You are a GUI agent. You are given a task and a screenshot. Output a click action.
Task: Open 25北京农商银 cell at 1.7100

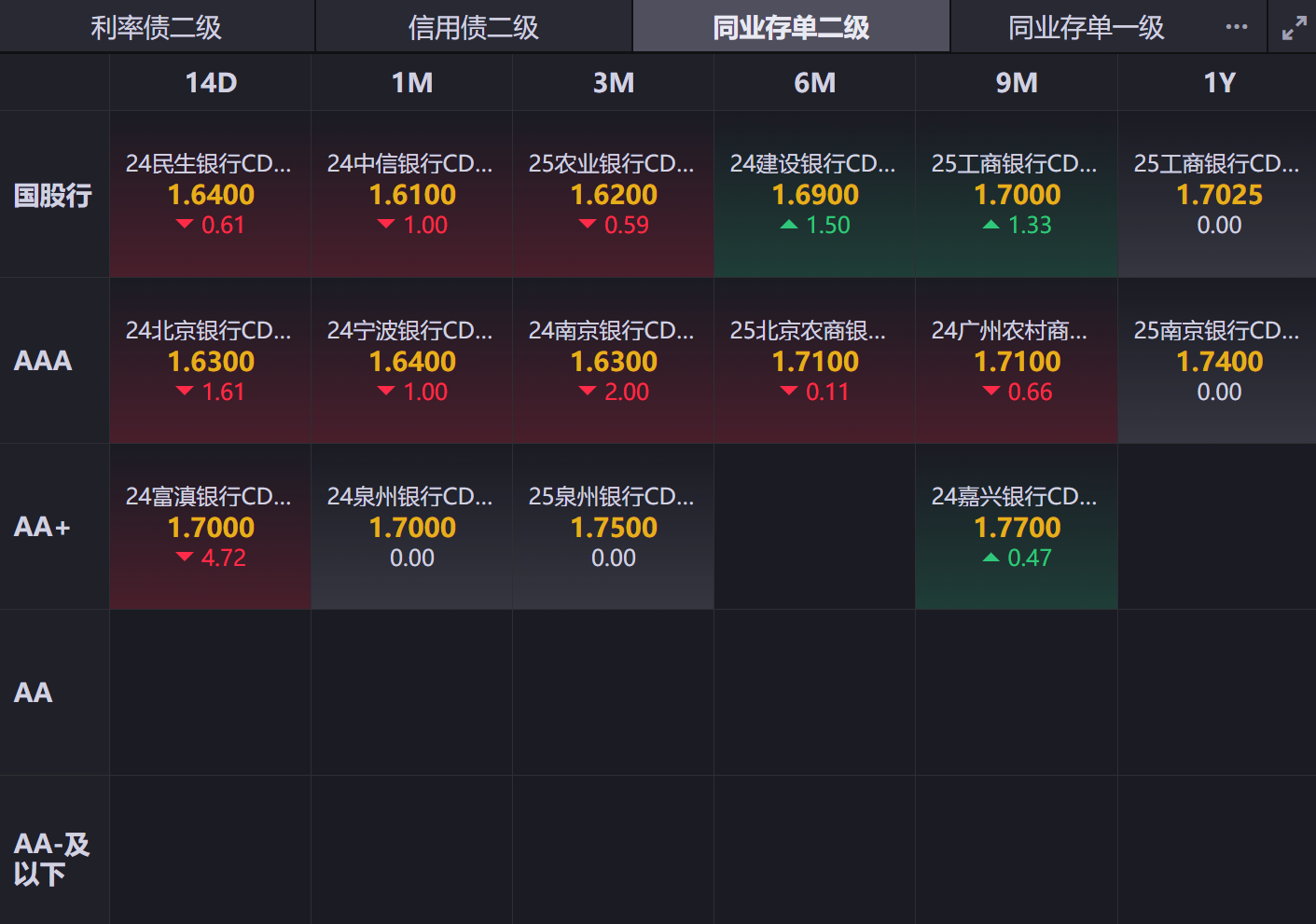pyautogui.click(x=815, y=361)
